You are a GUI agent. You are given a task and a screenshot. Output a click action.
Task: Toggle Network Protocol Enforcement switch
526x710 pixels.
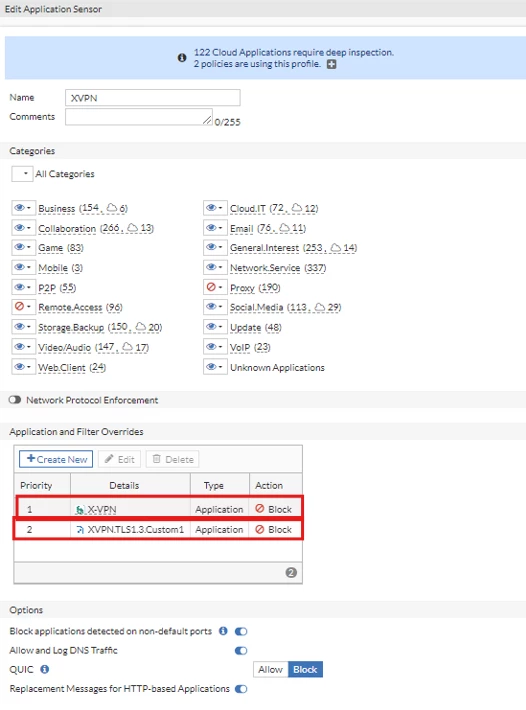(x=15, y=400)
